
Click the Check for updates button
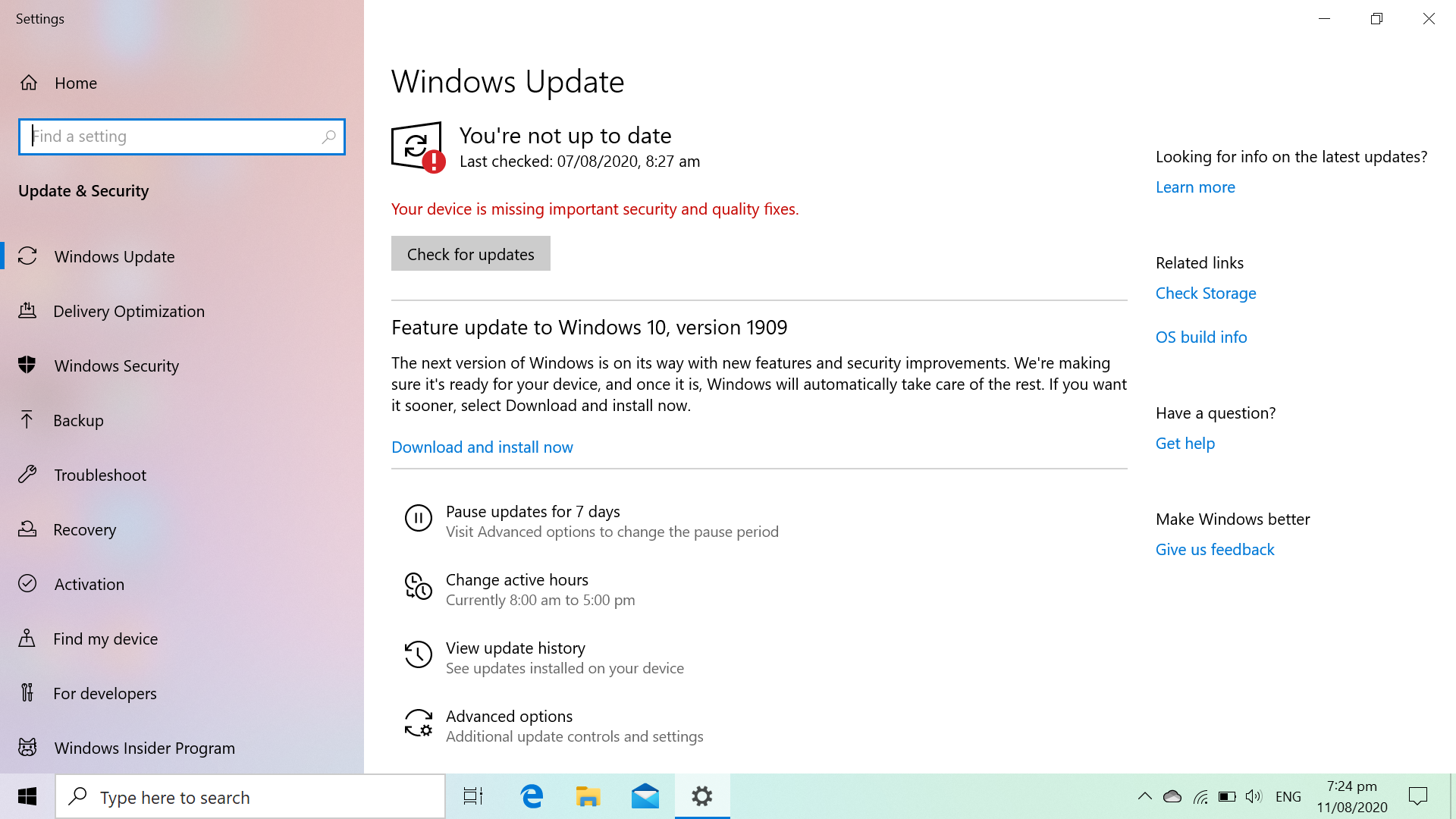[471, 253]
